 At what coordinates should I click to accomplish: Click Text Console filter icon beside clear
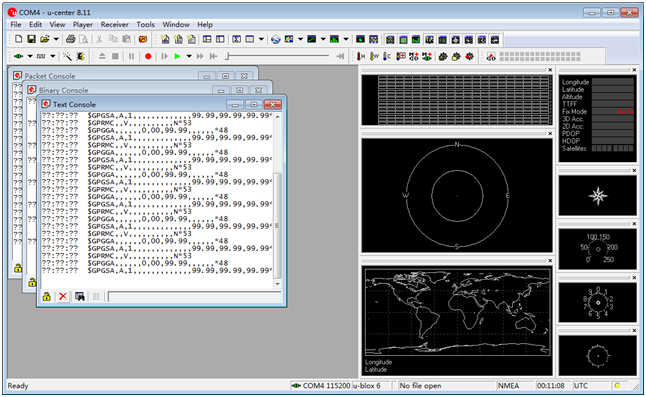[80, 296]
